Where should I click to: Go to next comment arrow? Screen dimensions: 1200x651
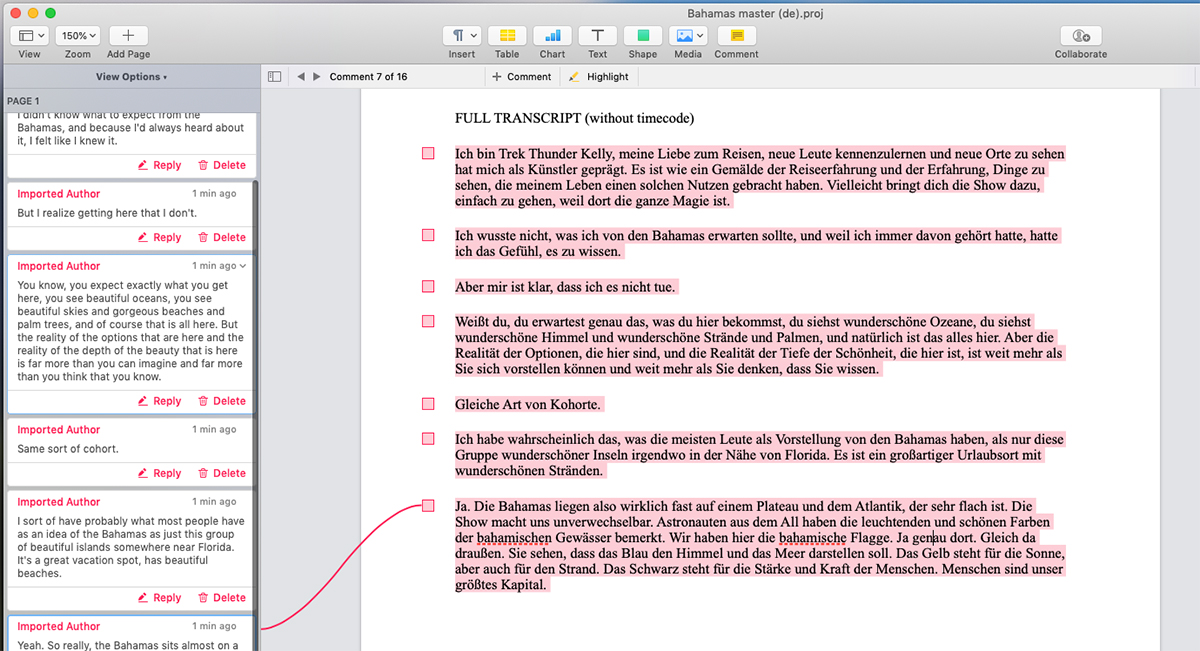coord(317,77)
